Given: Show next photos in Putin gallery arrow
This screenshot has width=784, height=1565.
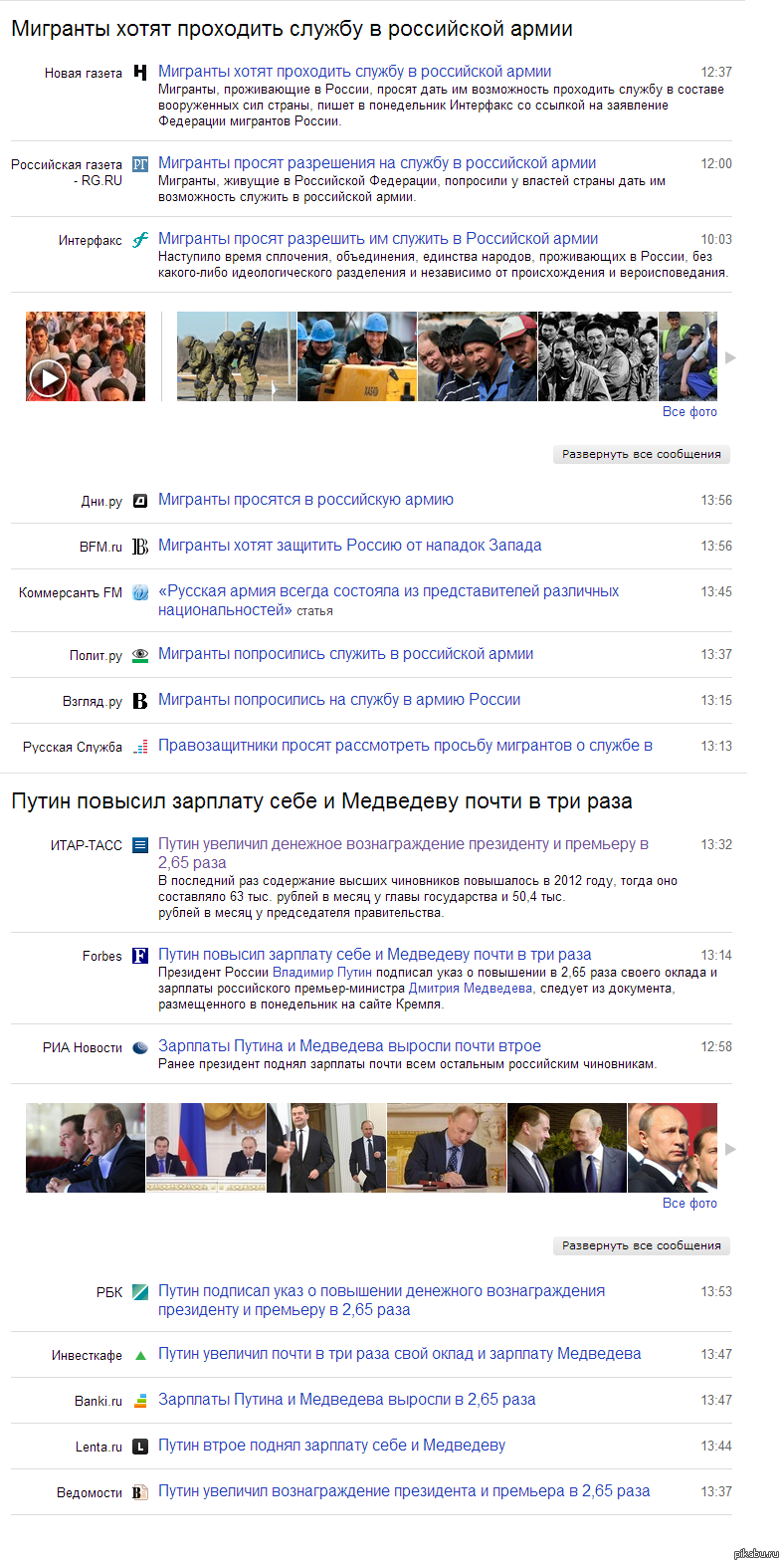Looking at the screenshot, I should [731, 1149].
